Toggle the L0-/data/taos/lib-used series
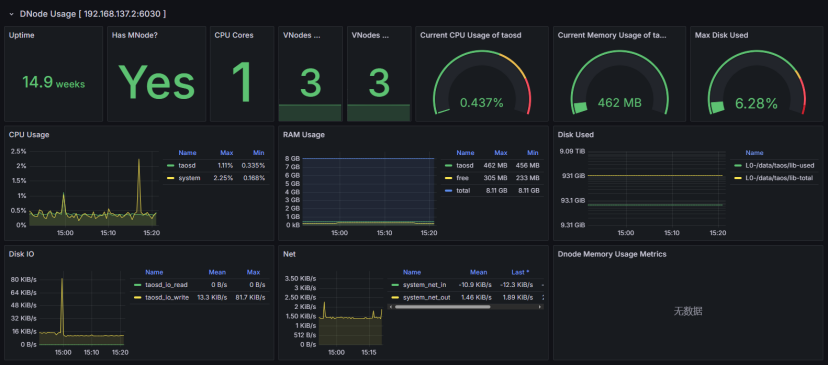This screenshot has height=365, width=829. [779, 165]
